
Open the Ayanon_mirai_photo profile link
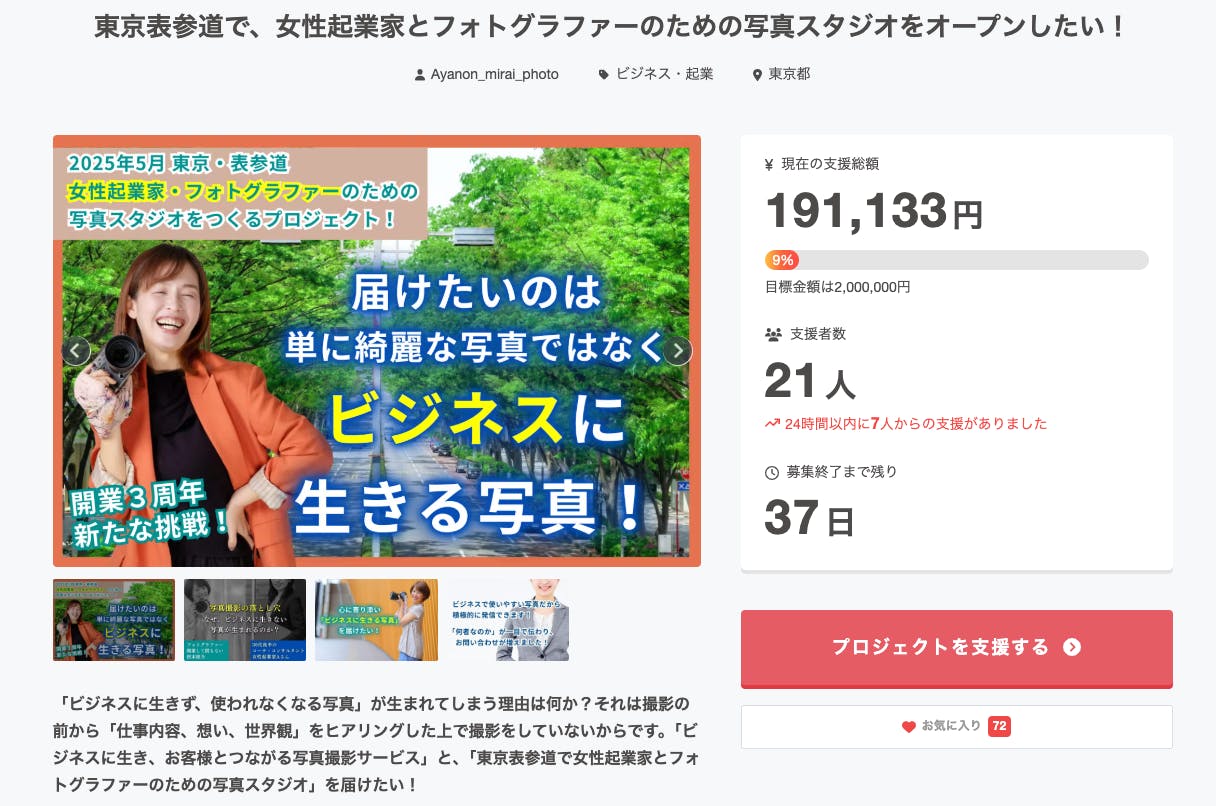(494, 75)
